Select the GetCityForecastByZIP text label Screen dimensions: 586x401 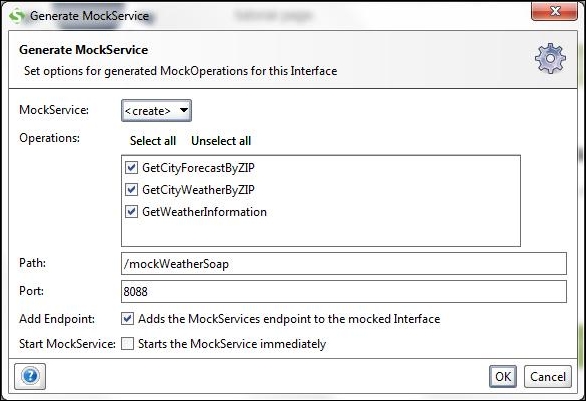[x=198, y=168]
